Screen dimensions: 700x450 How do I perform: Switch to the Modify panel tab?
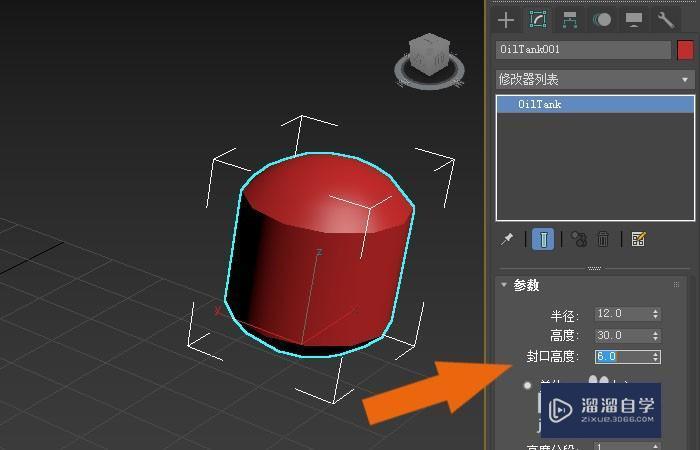coord(538,20)
